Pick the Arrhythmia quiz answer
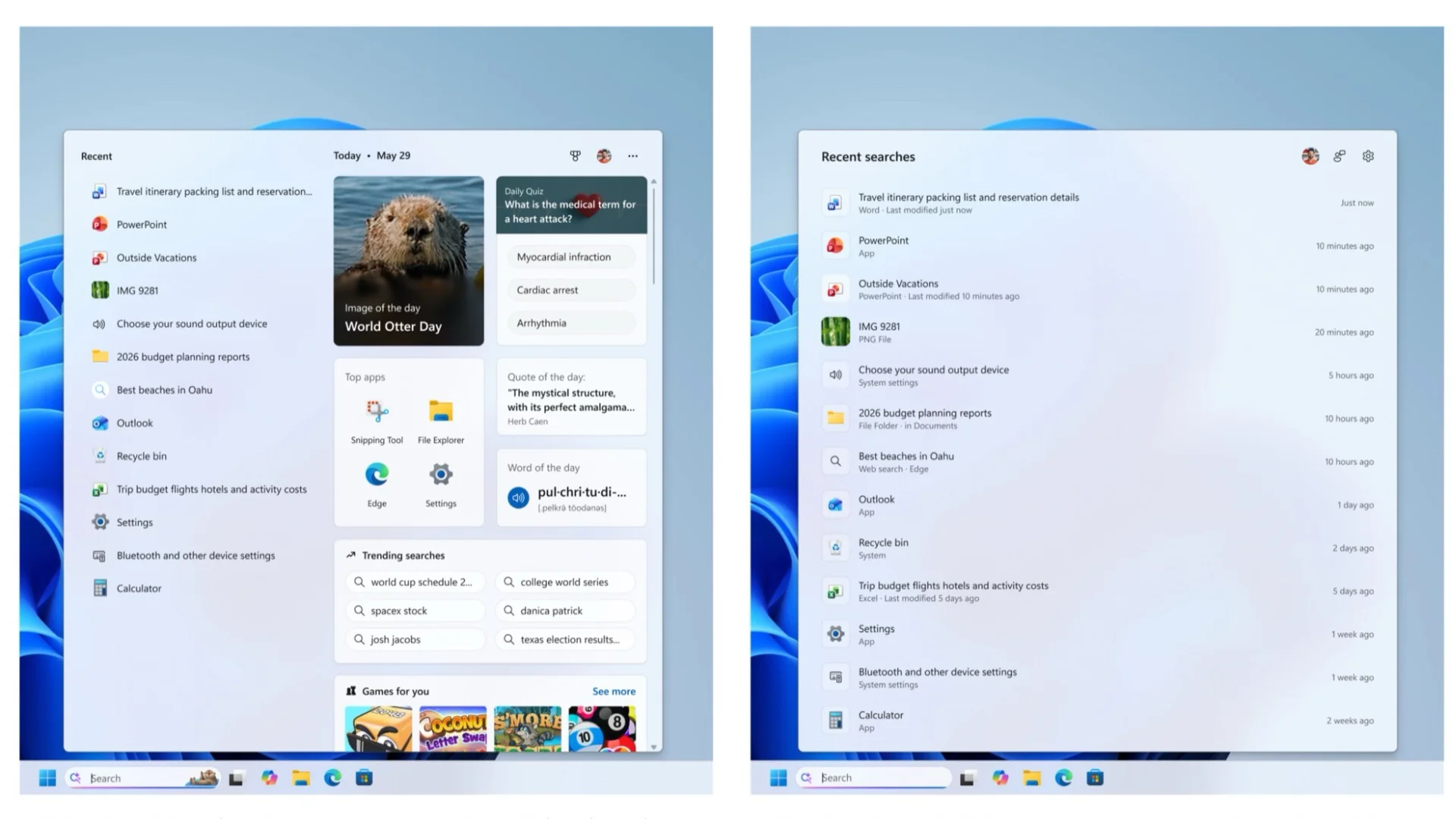The image size is (1456, 819). coord(571,323)
